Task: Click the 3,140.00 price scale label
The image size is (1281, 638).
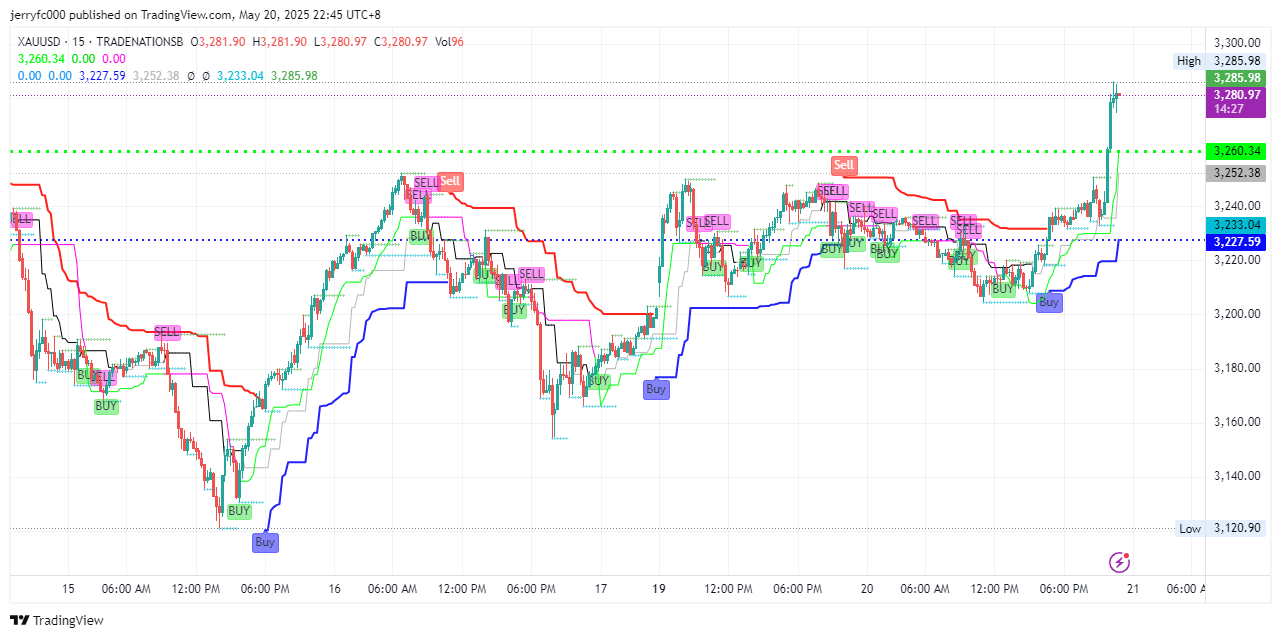Action: (1236, 476)
